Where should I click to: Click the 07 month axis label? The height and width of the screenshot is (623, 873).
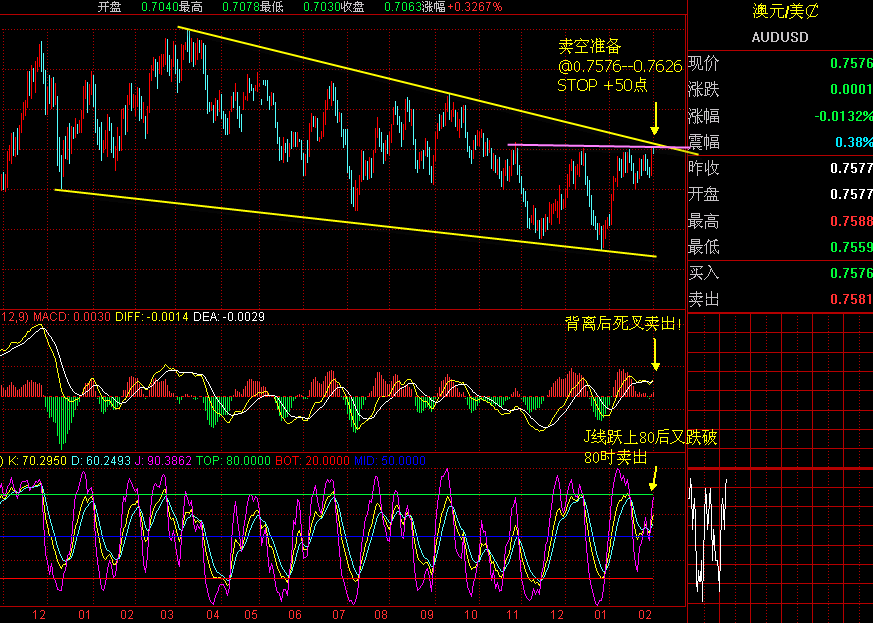coord(339,615)
